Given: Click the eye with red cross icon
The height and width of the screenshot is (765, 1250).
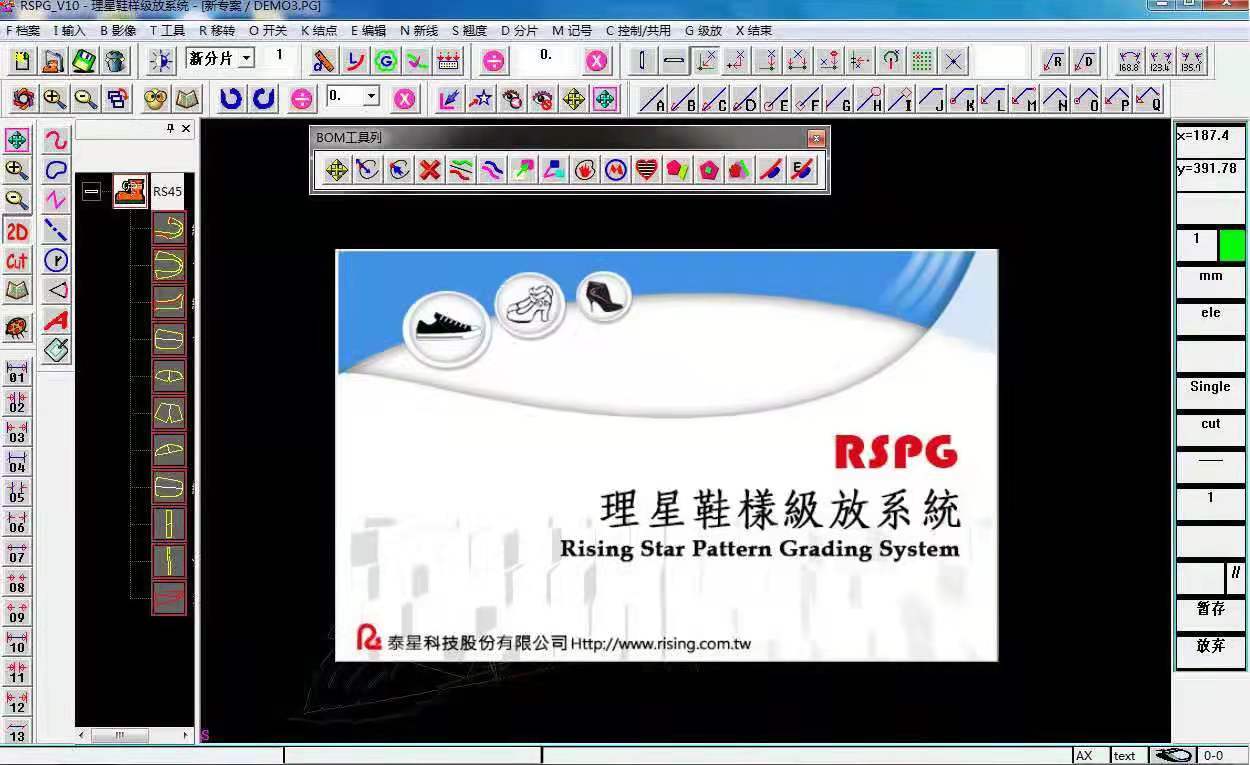Looking at the screenshot, I should click(x=542, y=99).
